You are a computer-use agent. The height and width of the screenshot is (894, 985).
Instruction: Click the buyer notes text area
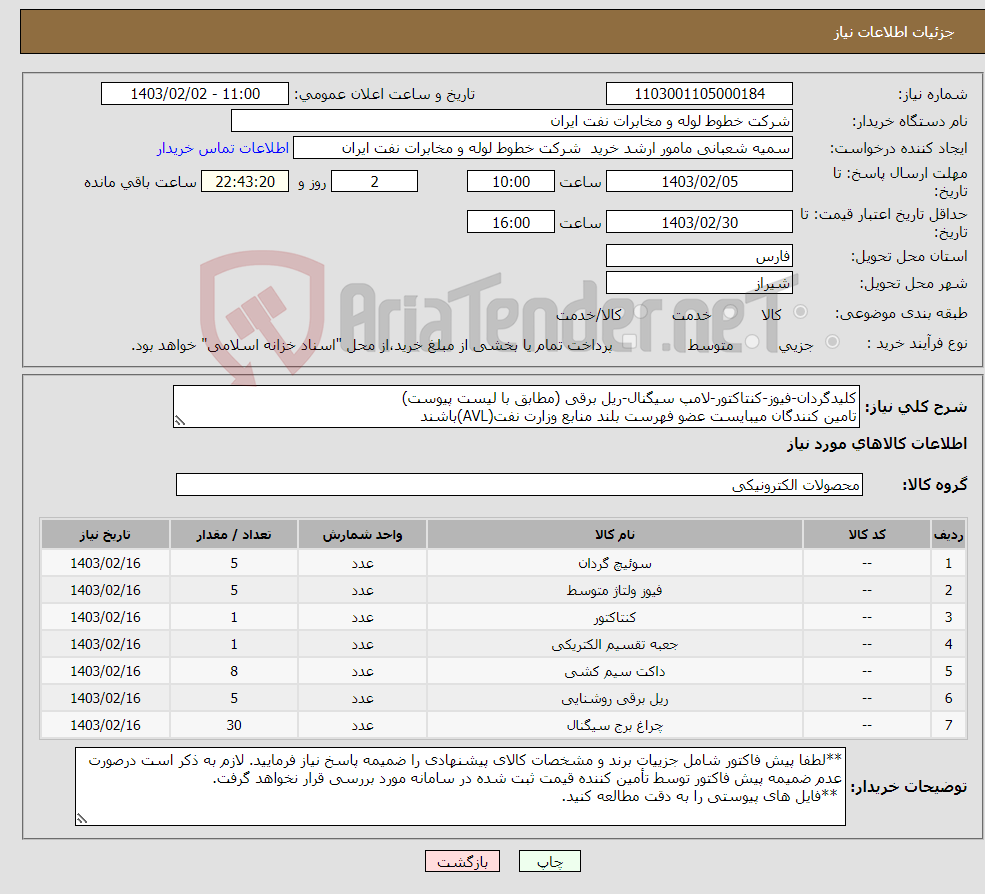tap(460, 786)
